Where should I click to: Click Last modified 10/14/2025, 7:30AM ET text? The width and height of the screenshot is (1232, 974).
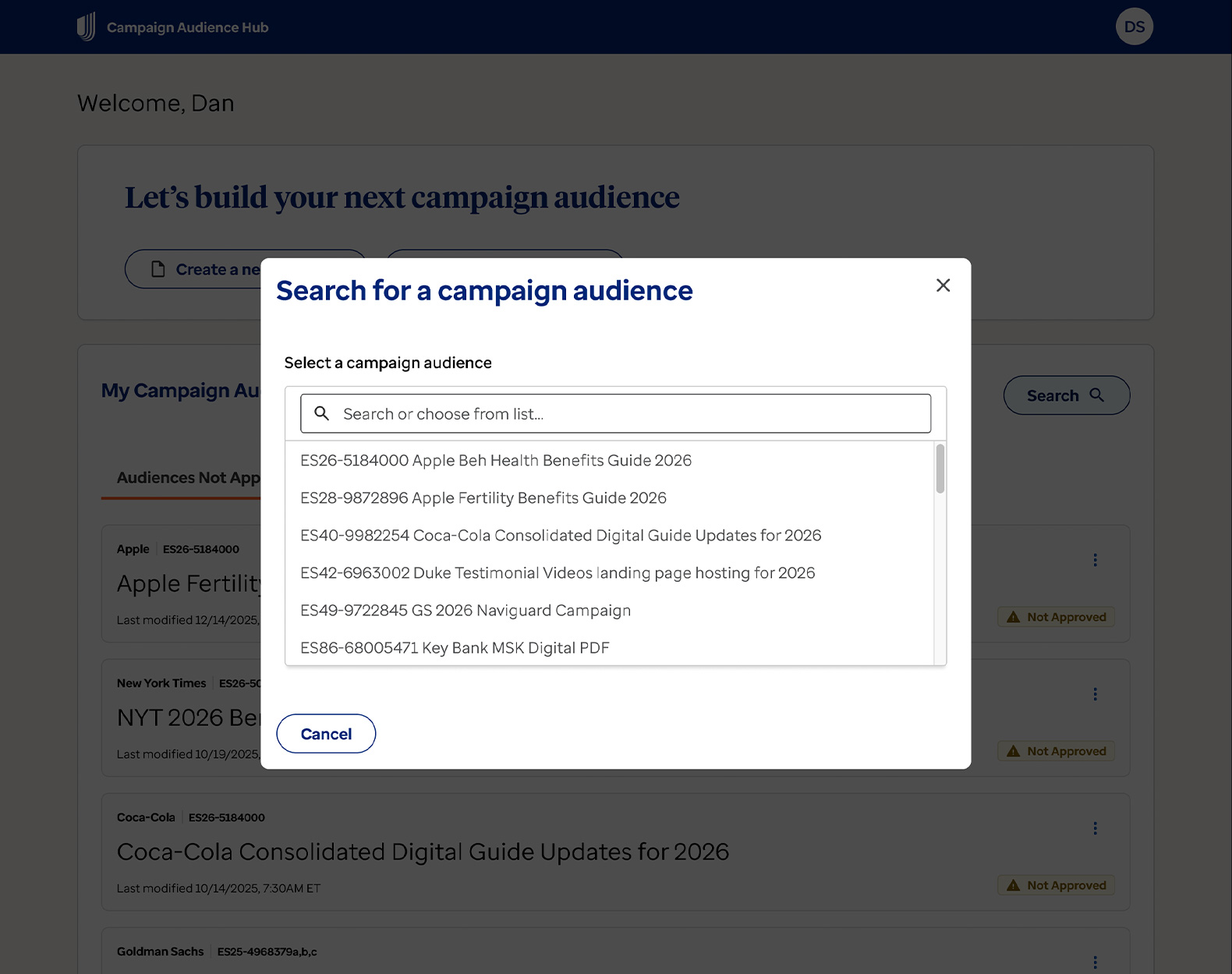click(x=218, y=888)
